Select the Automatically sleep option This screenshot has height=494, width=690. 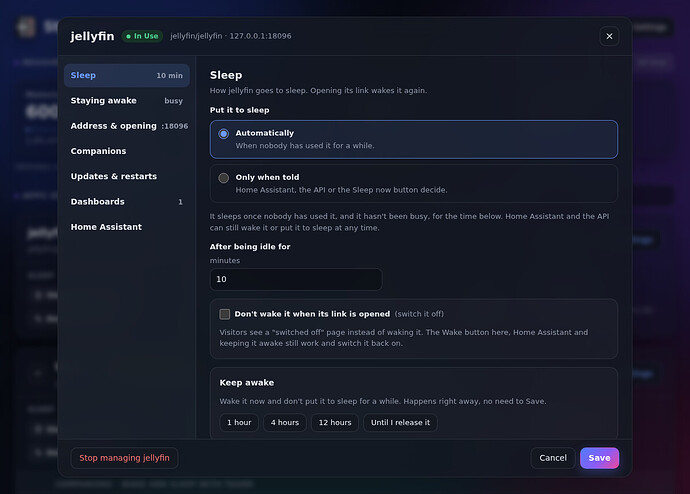coord(414,139)
